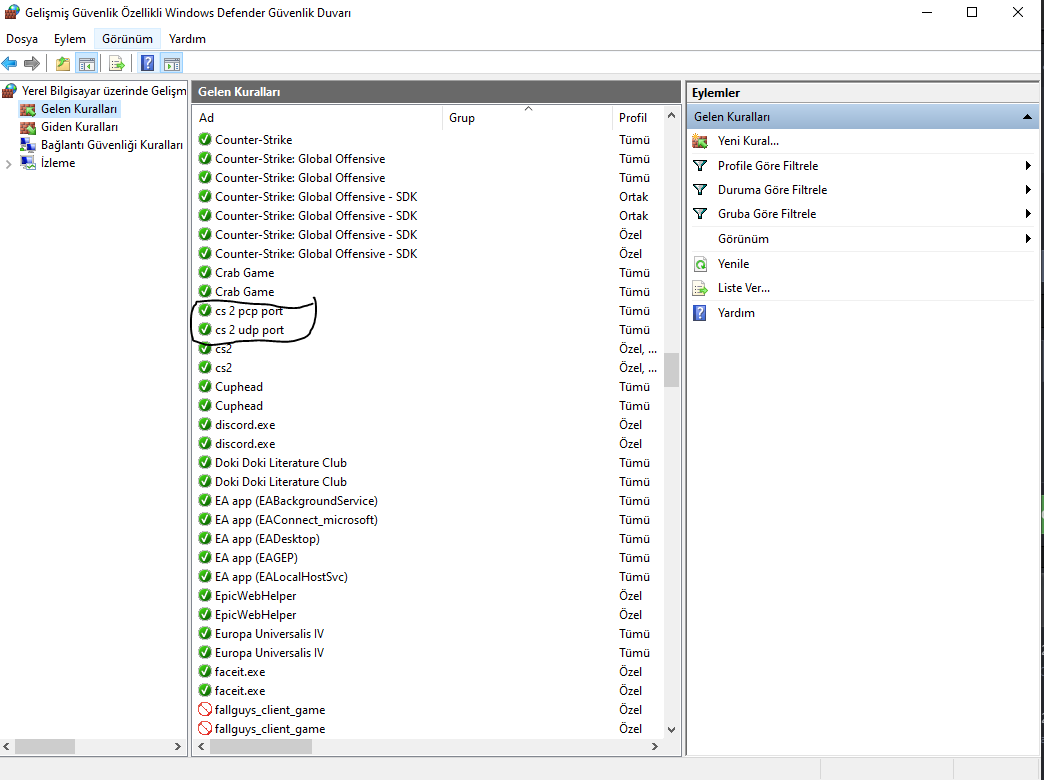Viewport: 1044px width, 780px height.
Task: Click the Giden Kuralları tree icon
Action: tap(28, 127)
